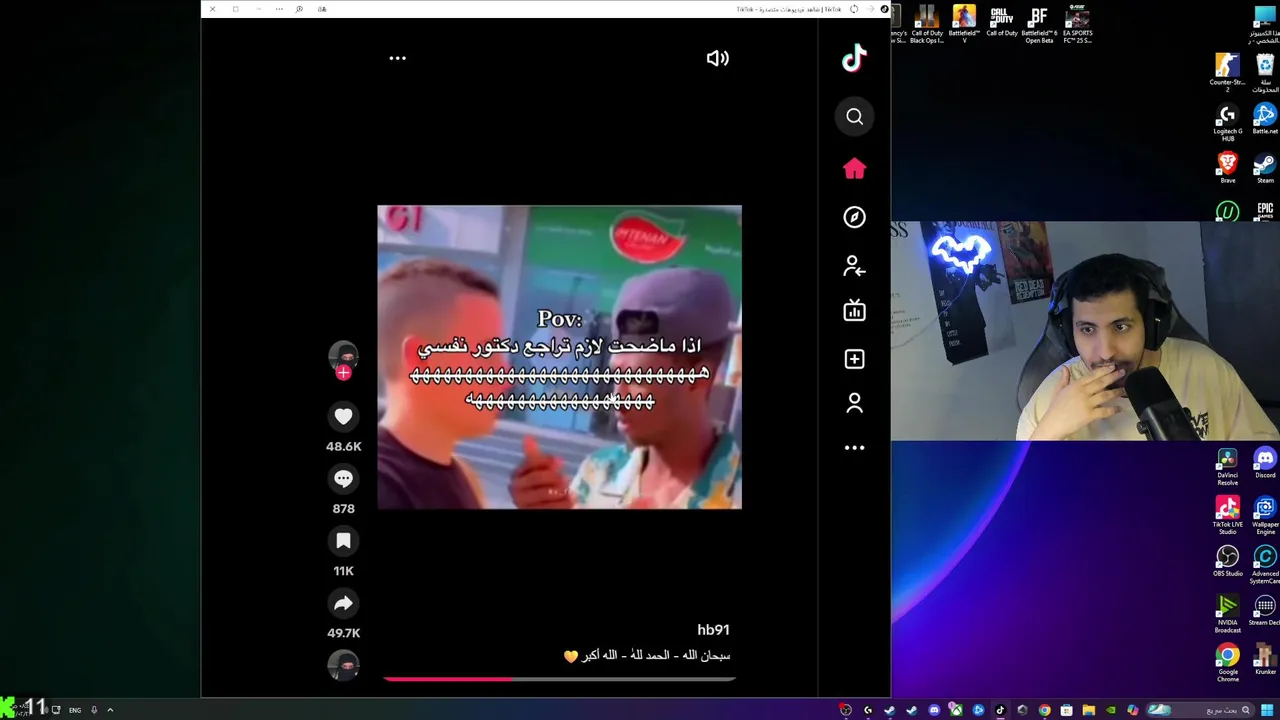
Task: Open the comments showing 878
Action: 343,478
